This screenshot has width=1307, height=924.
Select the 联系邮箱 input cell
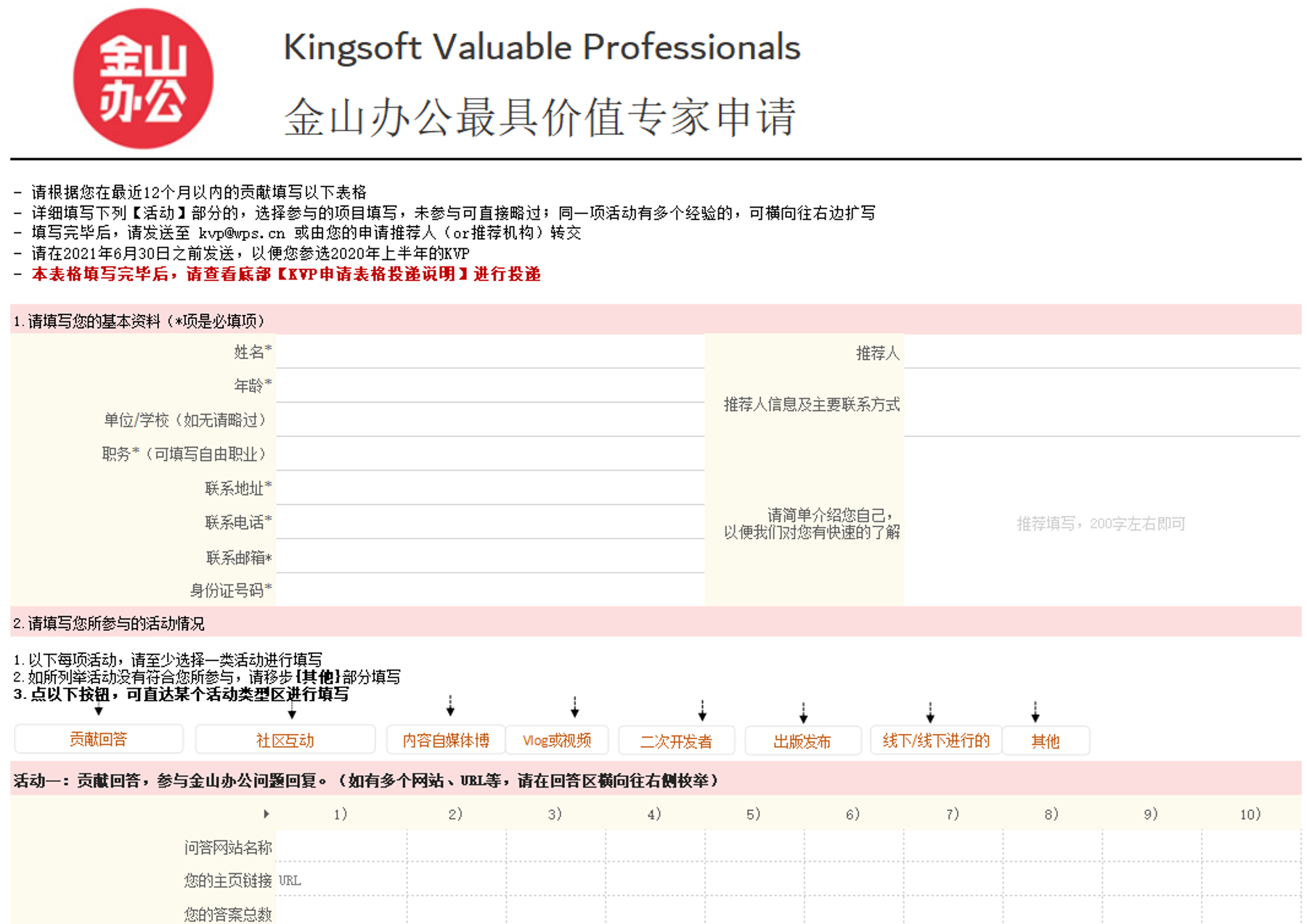[490, 557]
